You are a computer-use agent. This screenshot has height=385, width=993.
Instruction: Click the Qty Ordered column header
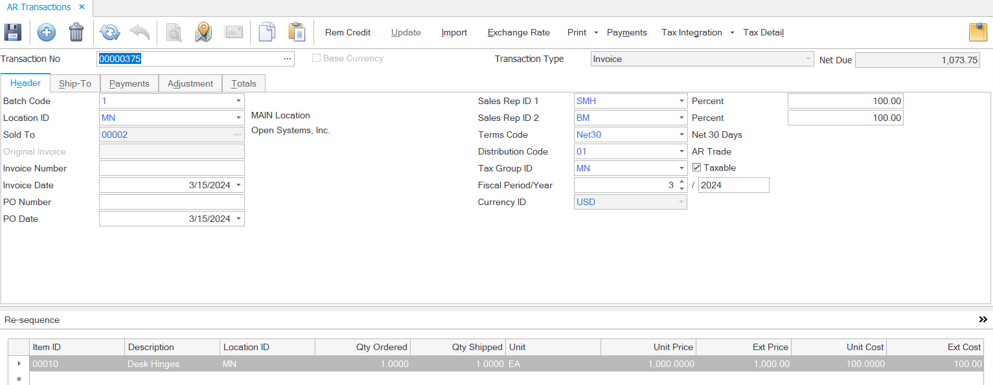[363, 347]
